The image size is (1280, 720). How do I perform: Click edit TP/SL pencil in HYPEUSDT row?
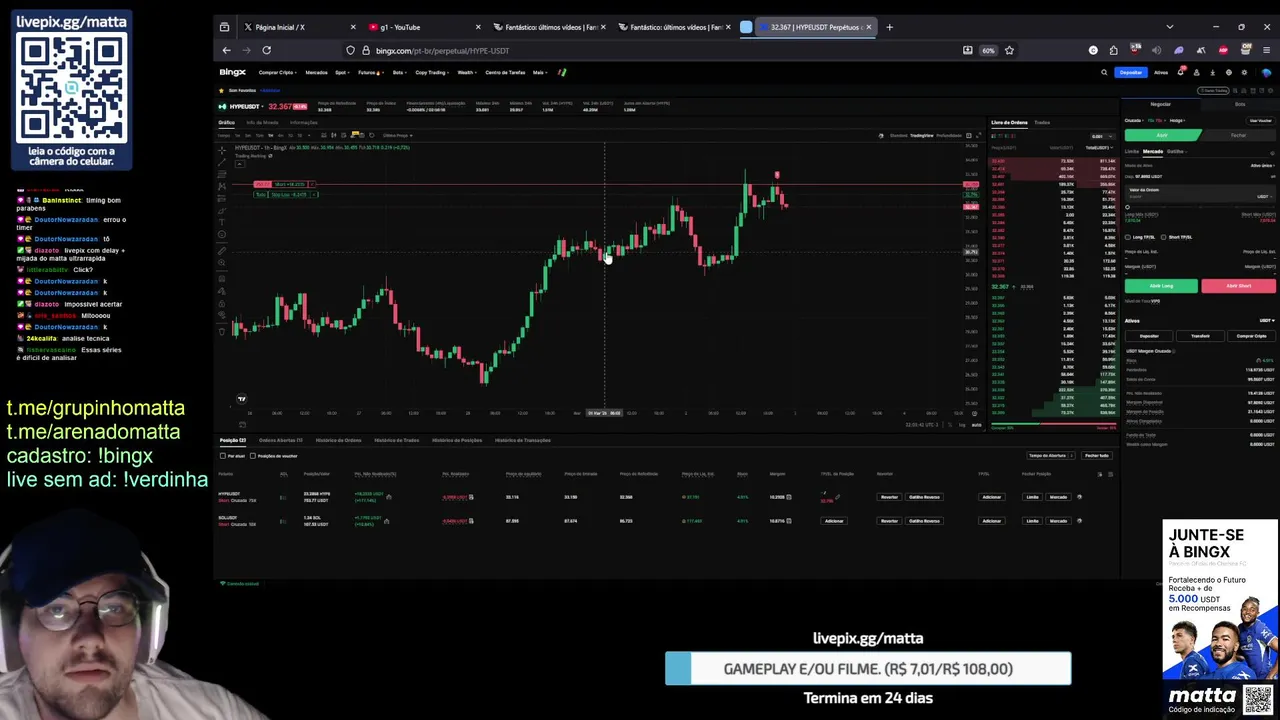837,496
